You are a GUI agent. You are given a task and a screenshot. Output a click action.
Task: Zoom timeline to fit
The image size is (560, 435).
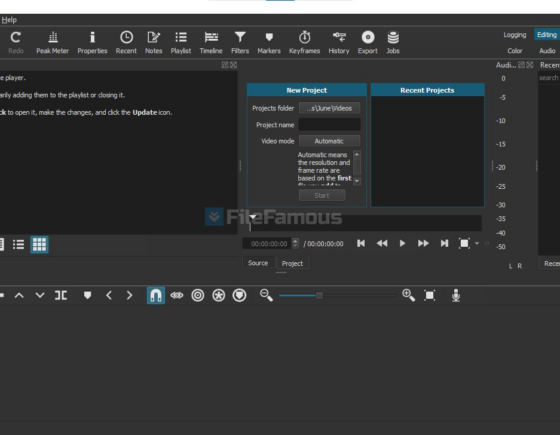(x=429, y=296)
